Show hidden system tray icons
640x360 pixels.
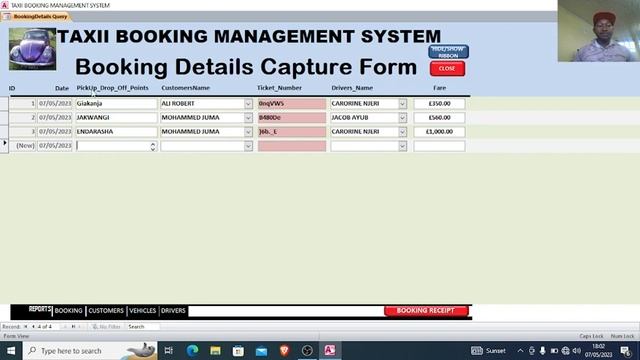pyautogui.click(x=520, y=351)
